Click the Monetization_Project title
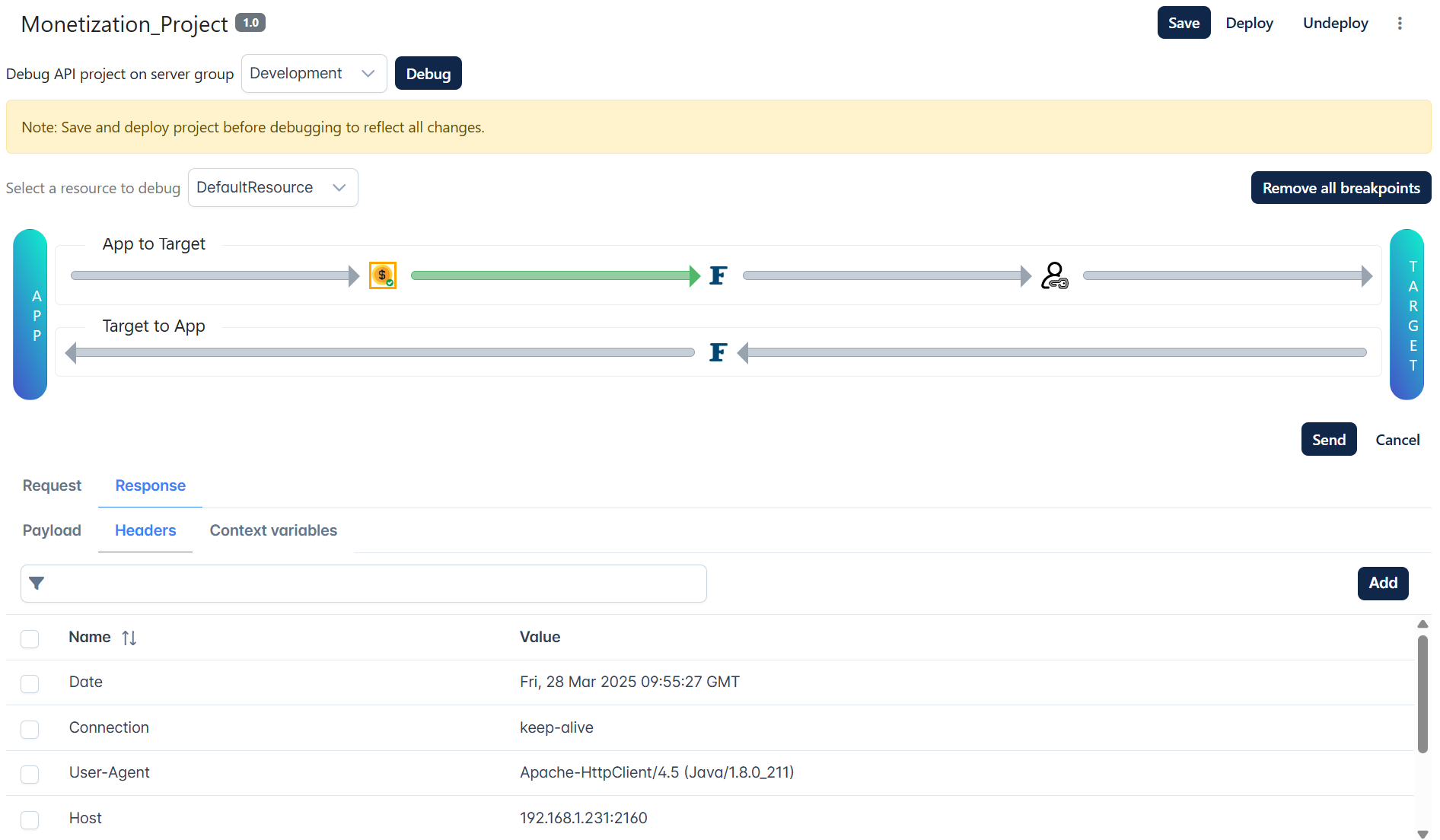 pyautogui.click(x=124, y=24)
